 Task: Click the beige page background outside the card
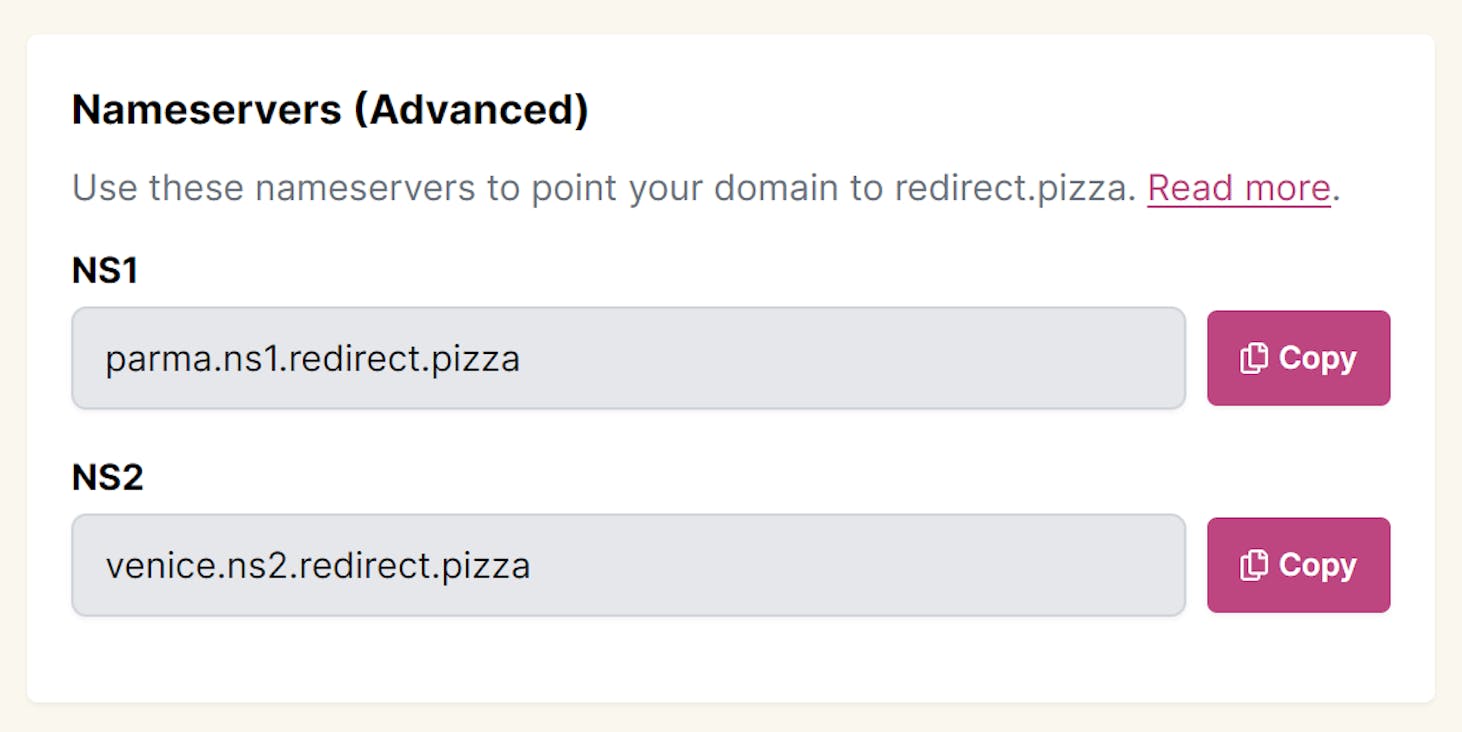[x=730, y=16]
